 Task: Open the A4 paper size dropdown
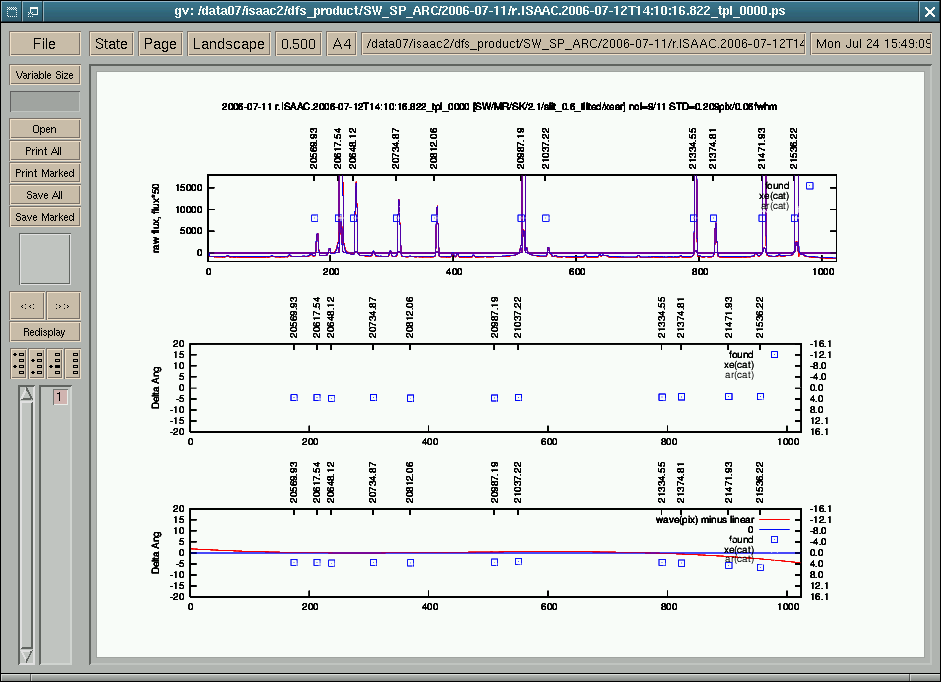tap(342, 44)
